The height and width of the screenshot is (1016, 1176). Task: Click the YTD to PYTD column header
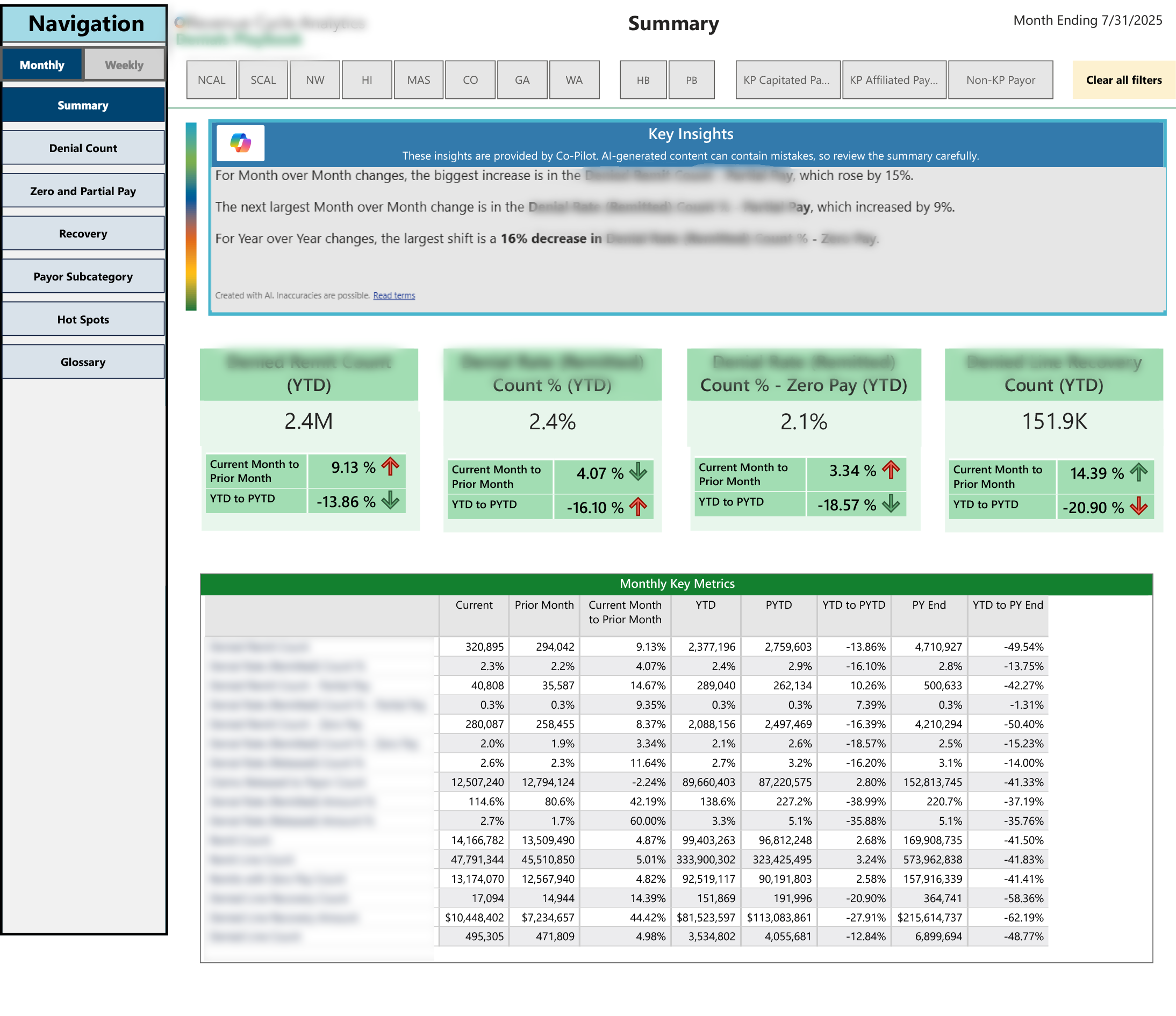(853, 605)
